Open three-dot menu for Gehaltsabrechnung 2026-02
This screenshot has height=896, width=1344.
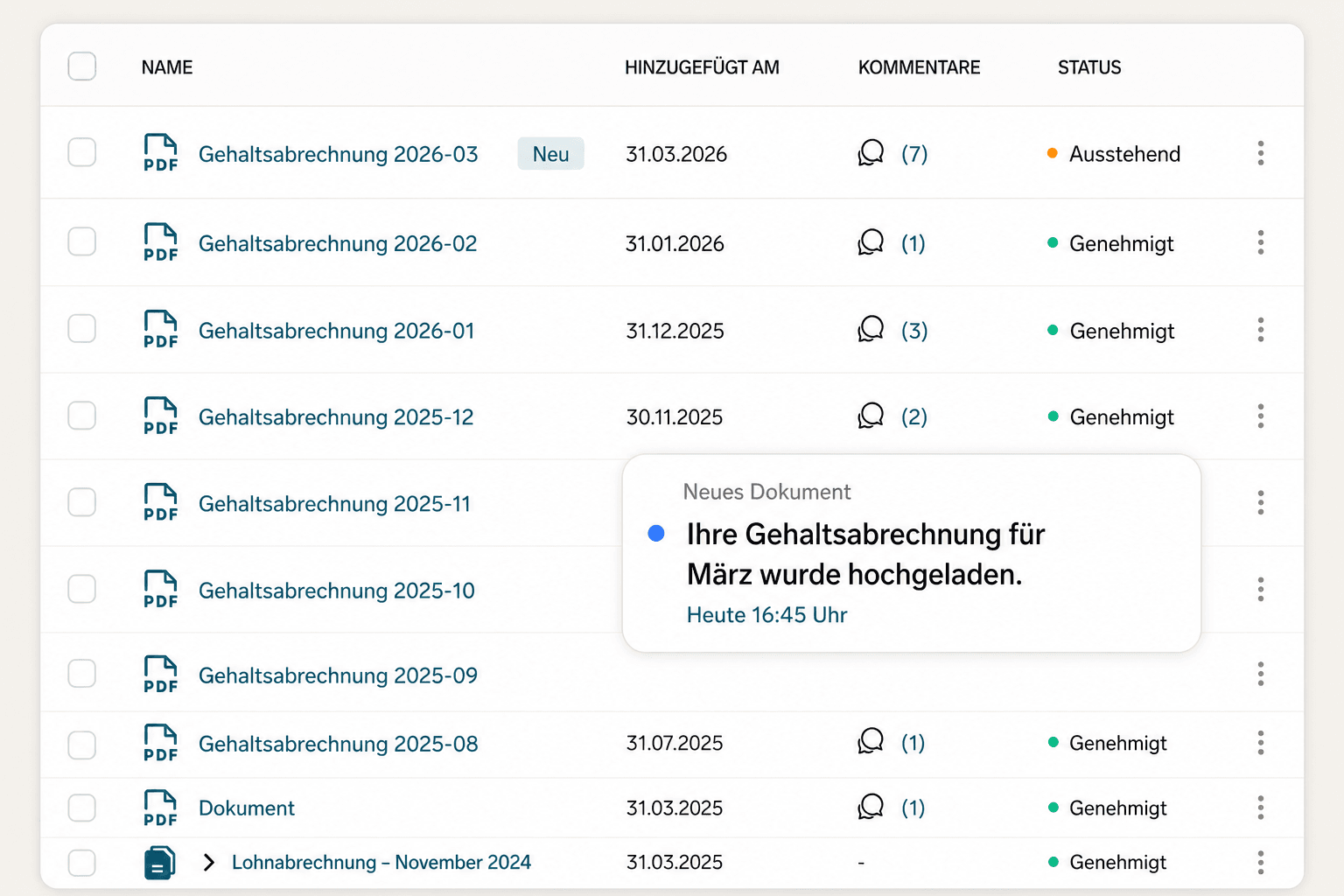click(x=1261, y=242)
